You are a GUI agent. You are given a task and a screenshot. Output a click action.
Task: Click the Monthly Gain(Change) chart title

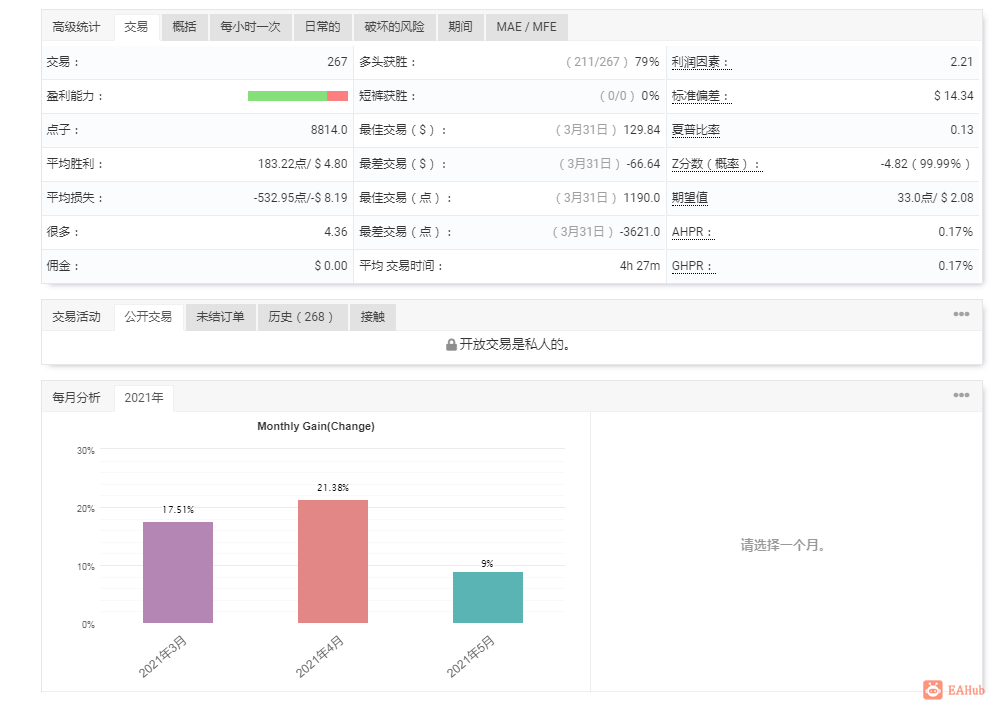pos(316,426)
